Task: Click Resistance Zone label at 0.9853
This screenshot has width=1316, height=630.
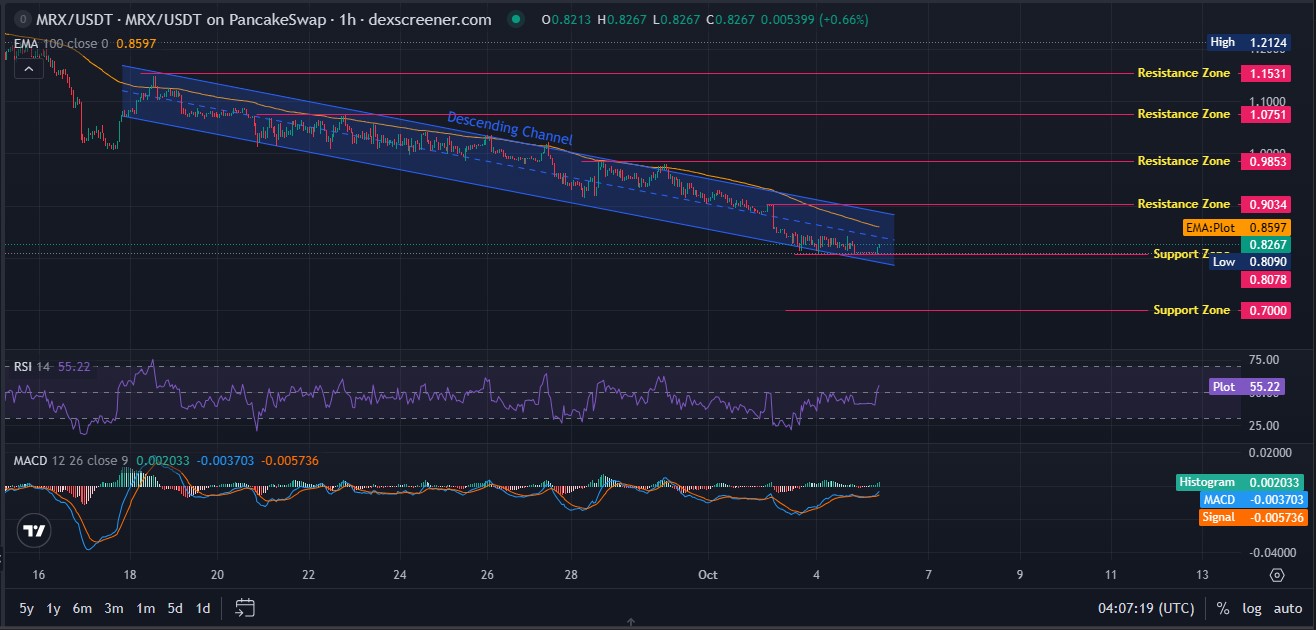Action: coord(1184,161)
